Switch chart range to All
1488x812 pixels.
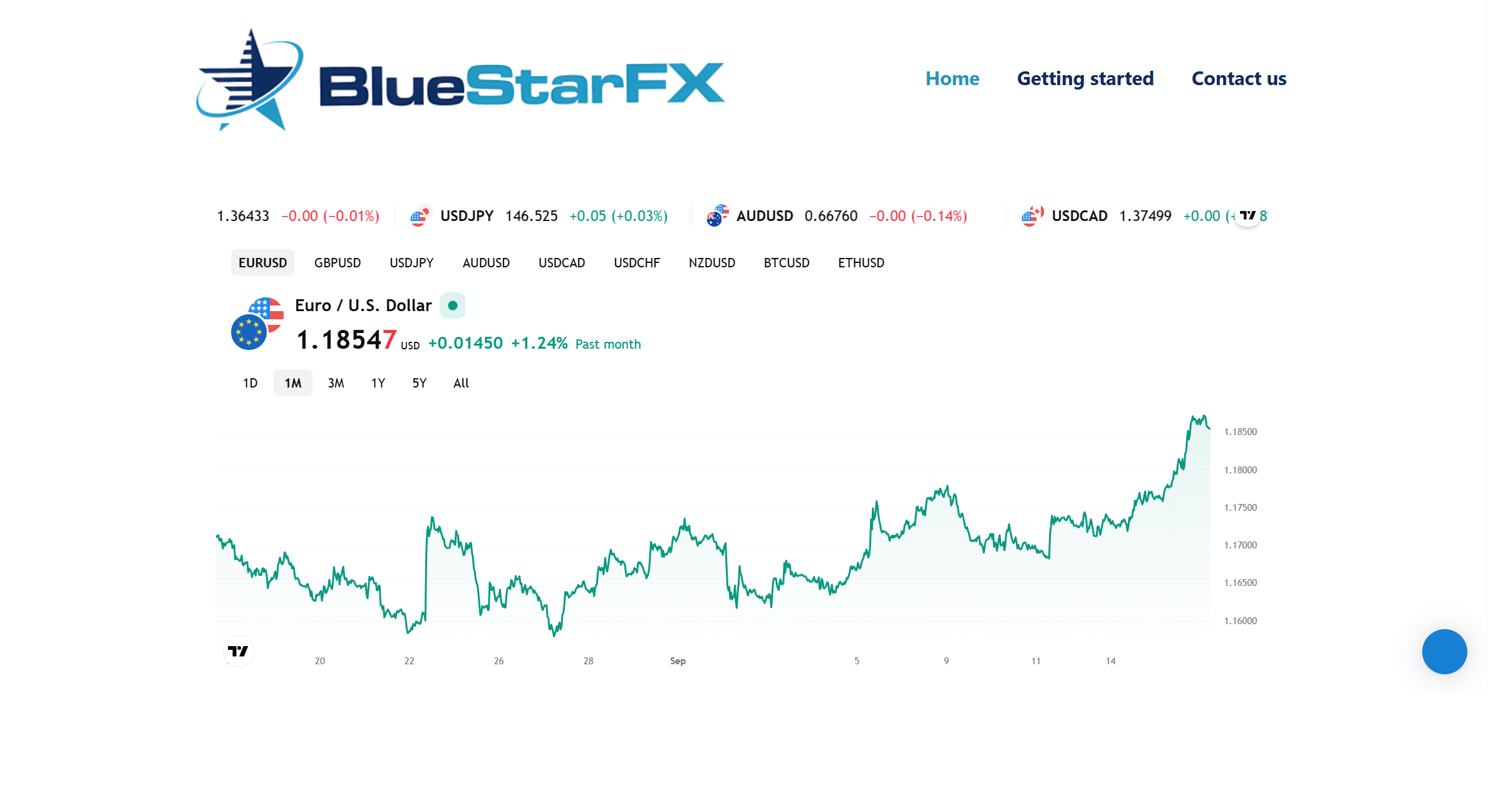[461, 383]
